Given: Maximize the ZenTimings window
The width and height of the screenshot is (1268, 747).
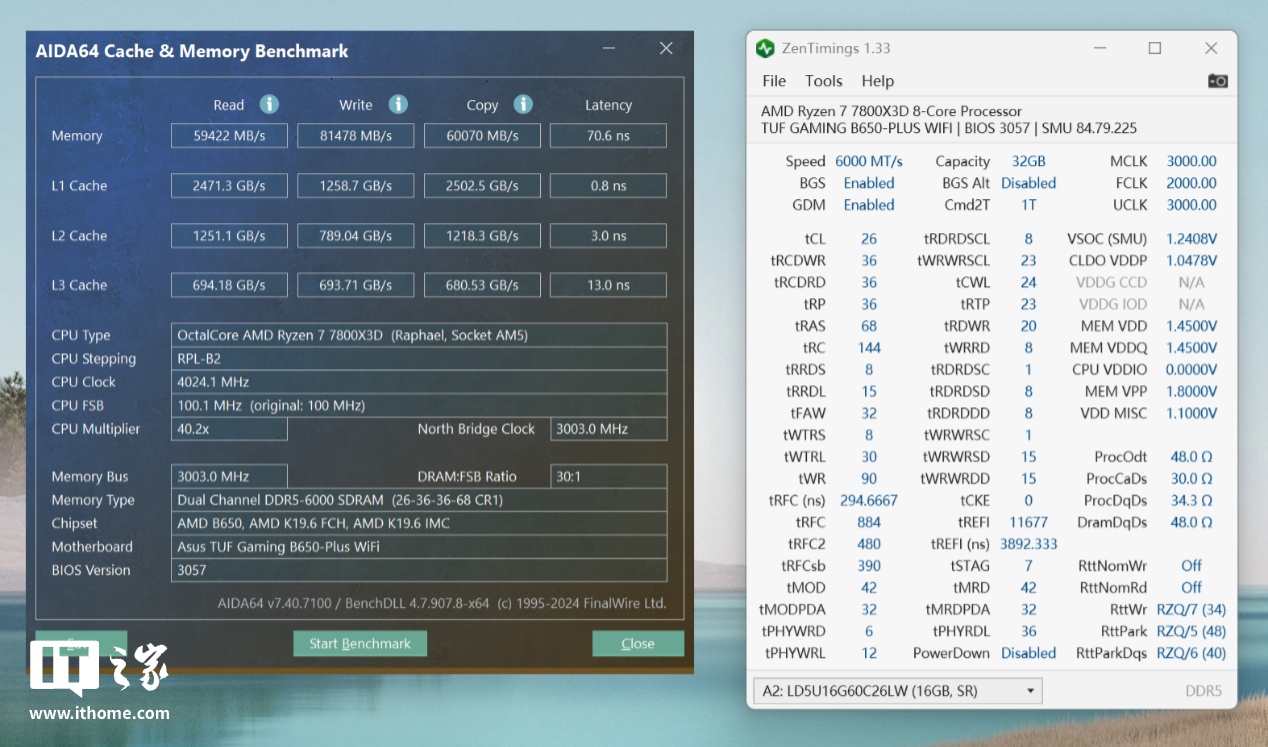Looking at the screenshot, I should pyautogui.click(x=1155, y=48).
